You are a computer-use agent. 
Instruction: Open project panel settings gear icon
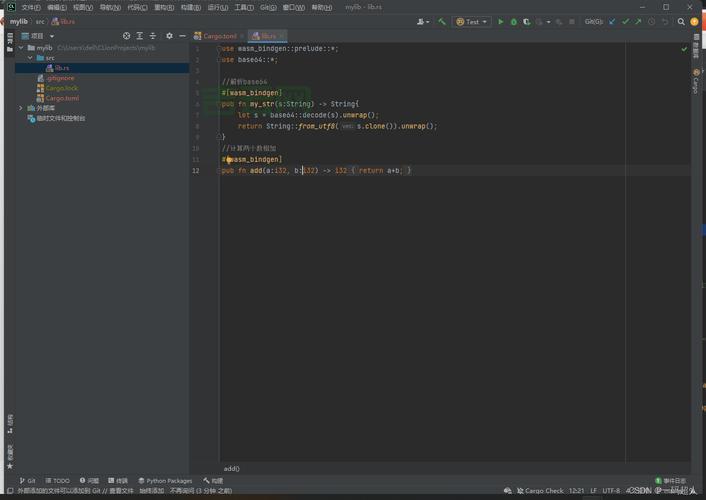click(169, 36)
